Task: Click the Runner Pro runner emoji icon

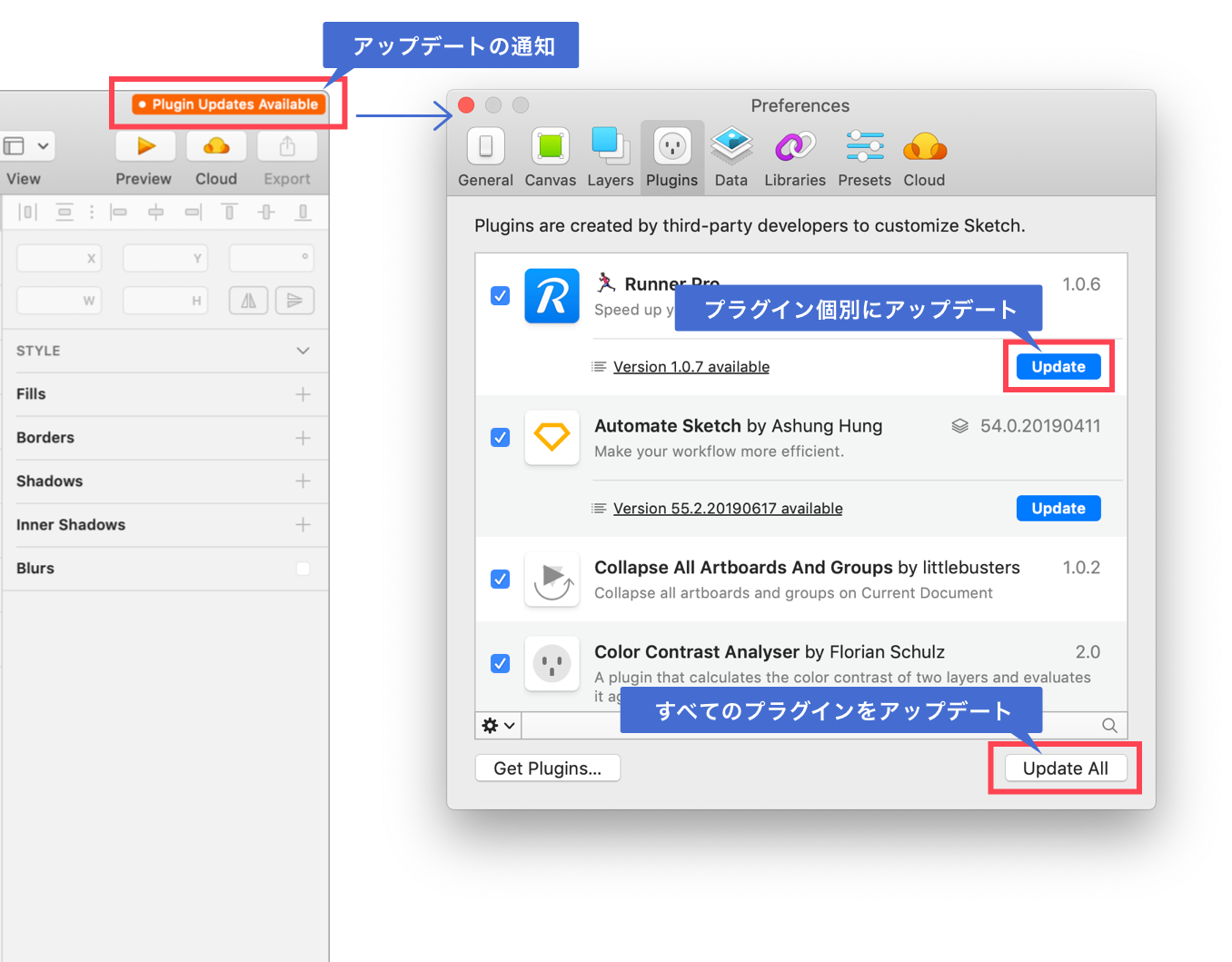Action: [x=605, y=283]
